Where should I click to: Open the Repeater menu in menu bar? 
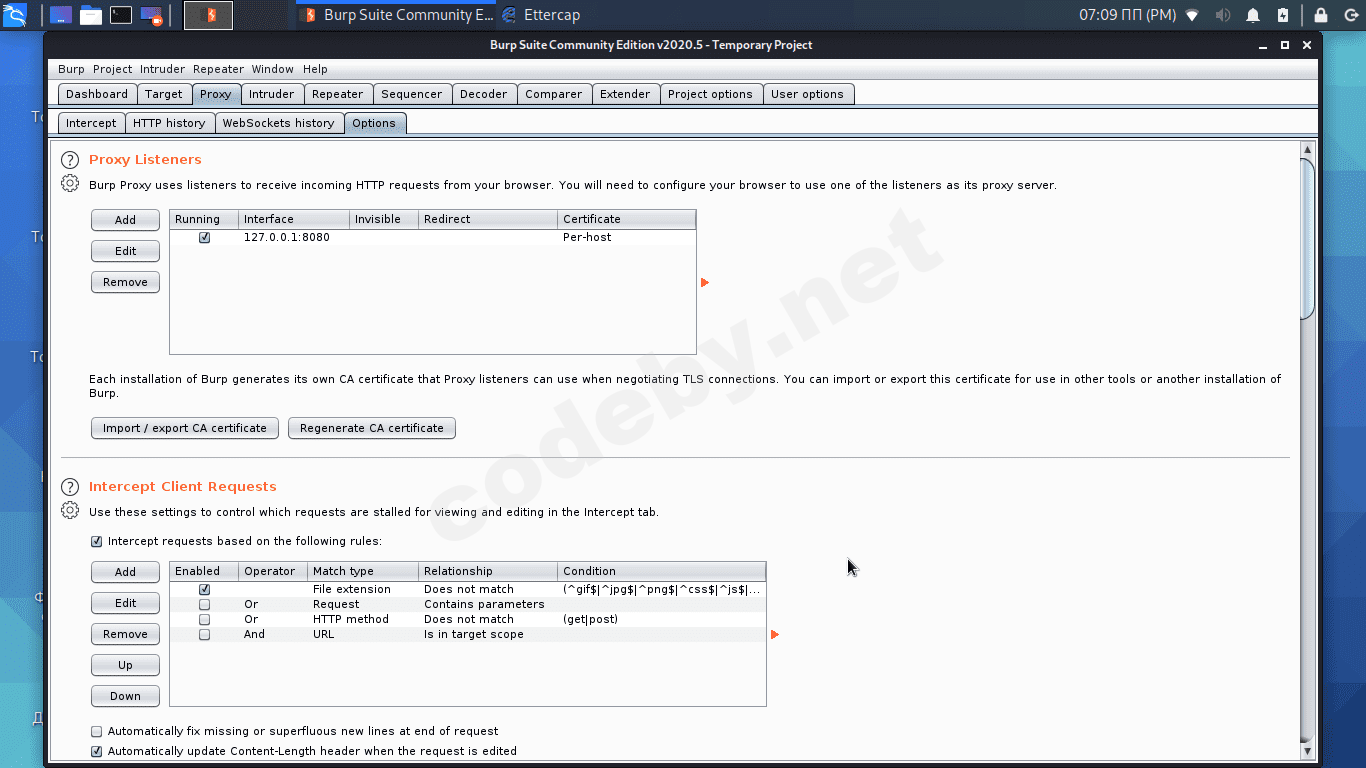(218, 69)
